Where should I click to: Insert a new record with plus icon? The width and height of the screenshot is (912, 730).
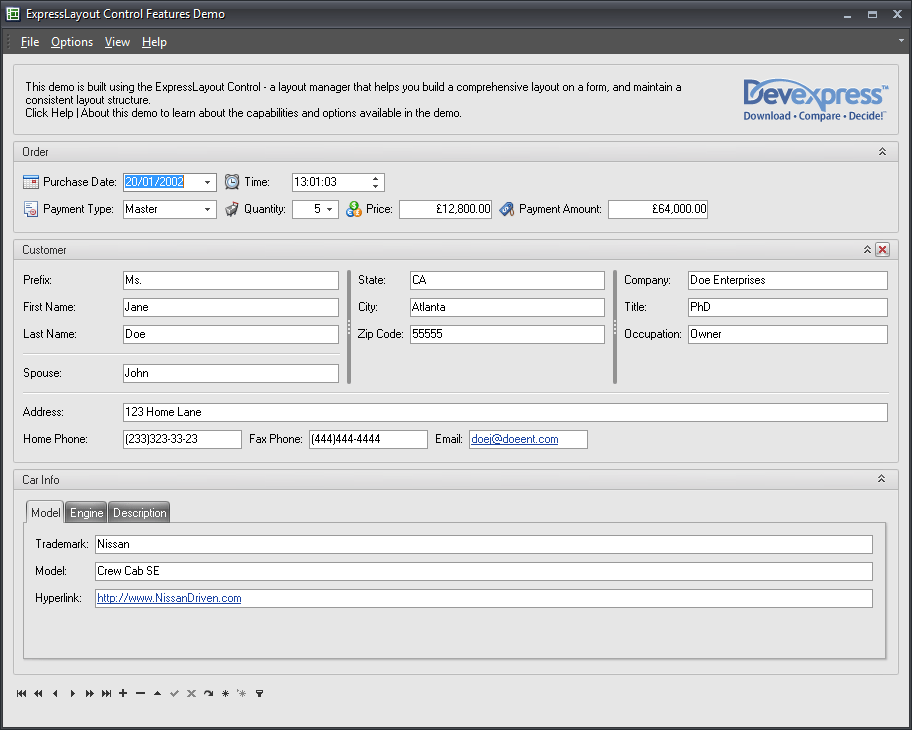pyautogui.click(x=123, y=693)
